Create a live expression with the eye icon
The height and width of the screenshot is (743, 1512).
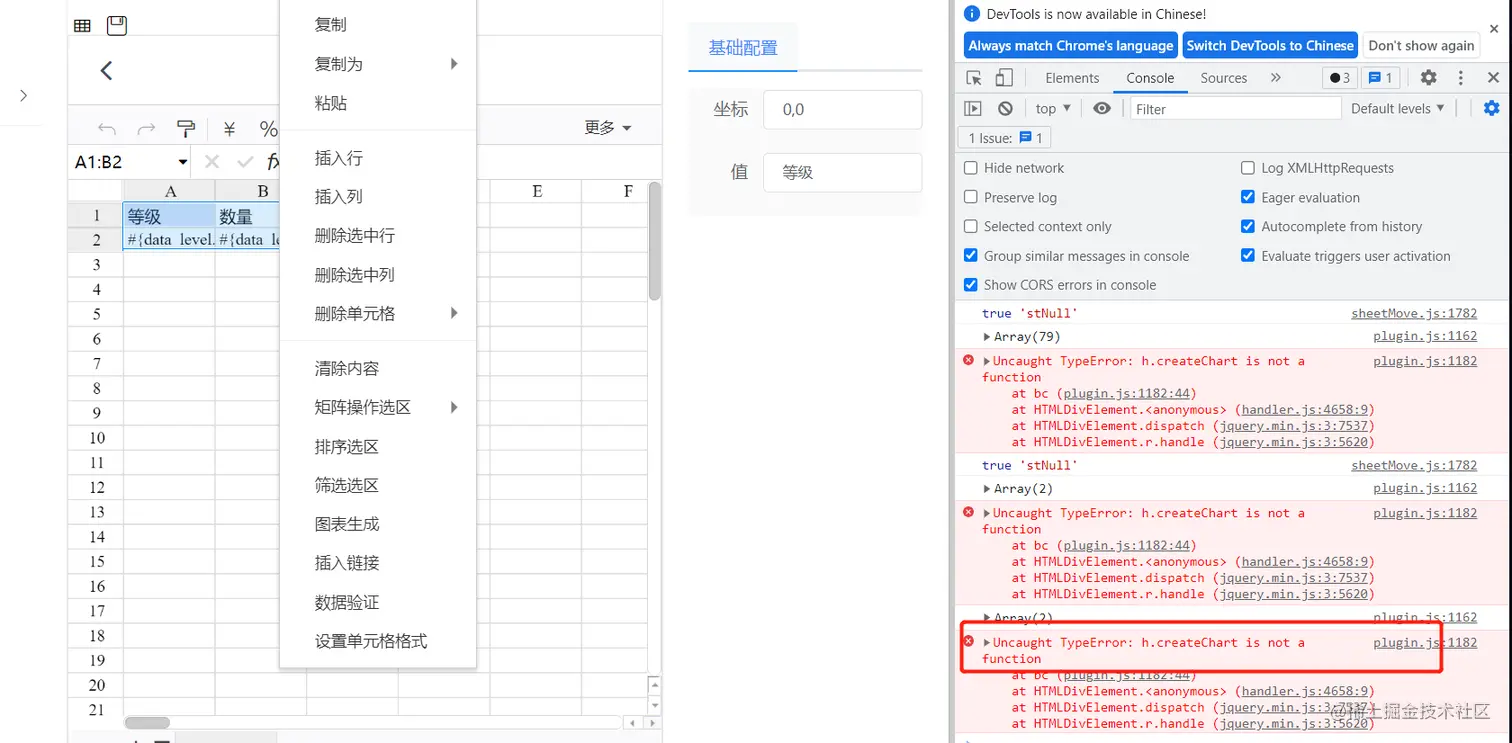1101,108
